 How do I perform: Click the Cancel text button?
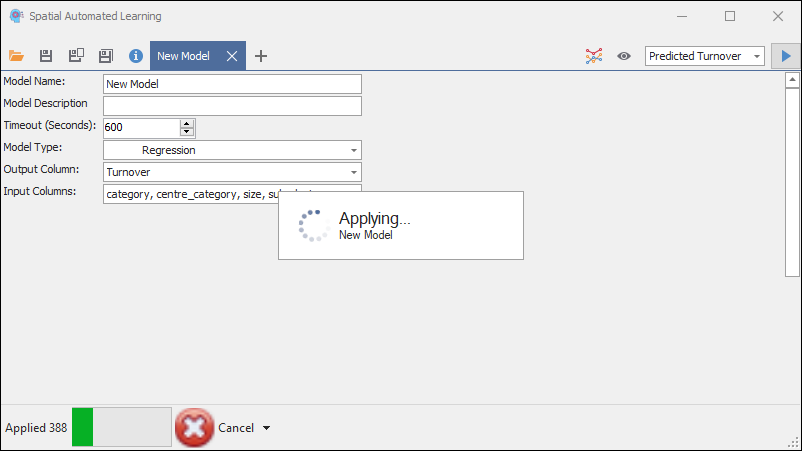(236, 428)
